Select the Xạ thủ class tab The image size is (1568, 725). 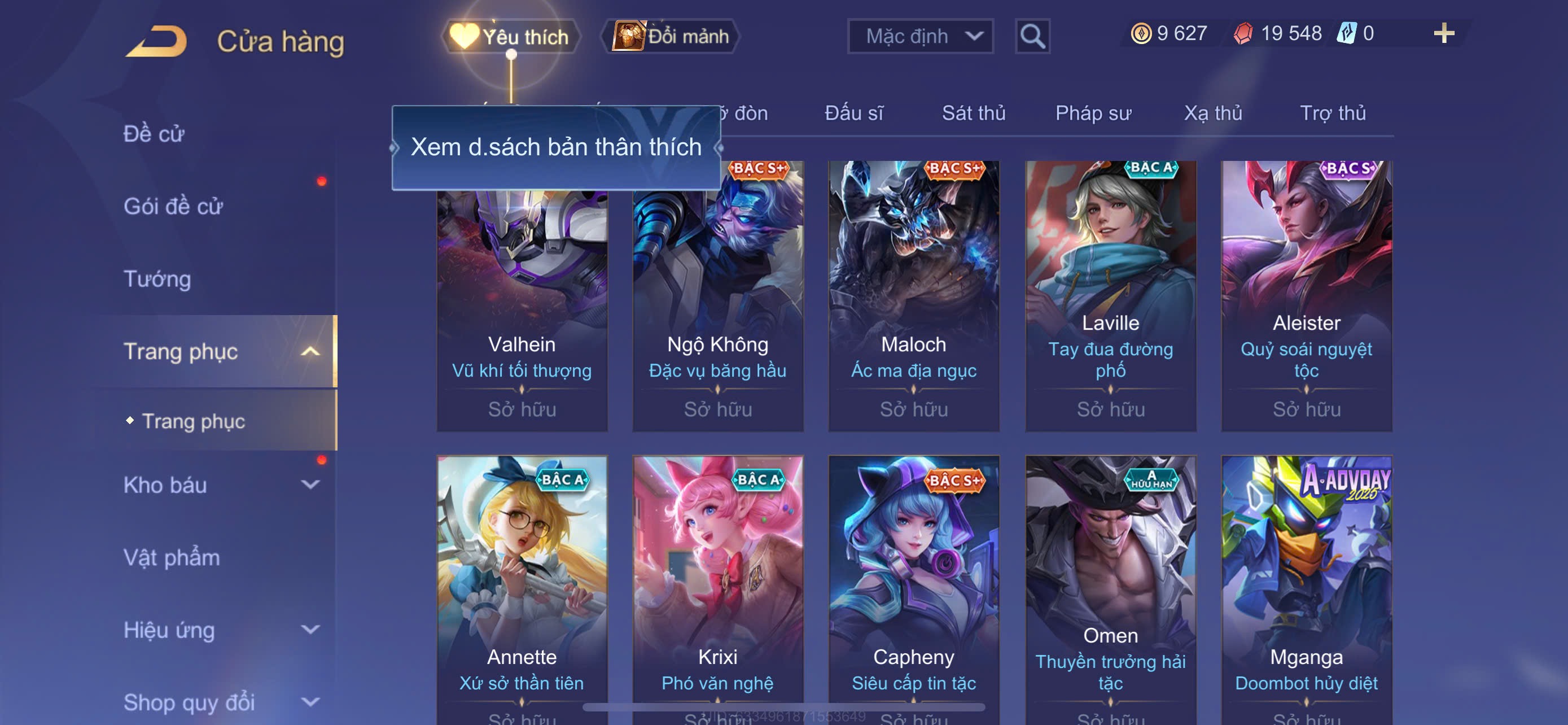(1212, 113)
